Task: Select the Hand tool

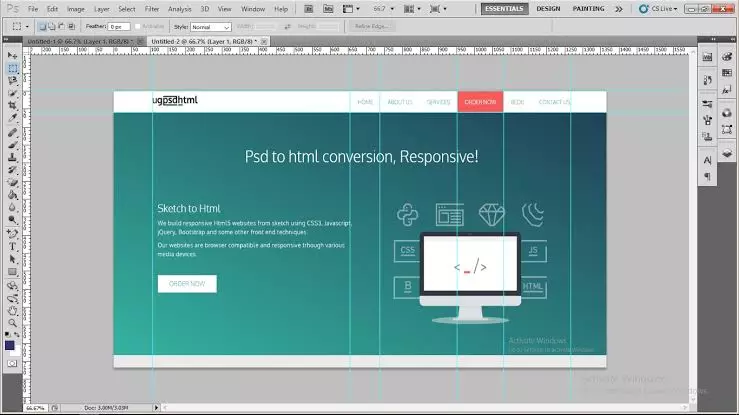Action: (12, 310)
